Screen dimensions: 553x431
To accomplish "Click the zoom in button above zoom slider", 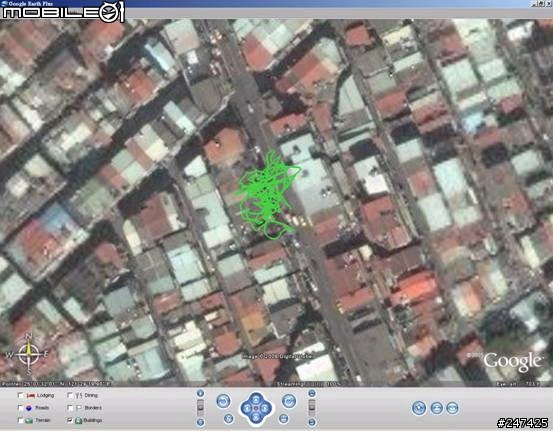I will point(200,393).
